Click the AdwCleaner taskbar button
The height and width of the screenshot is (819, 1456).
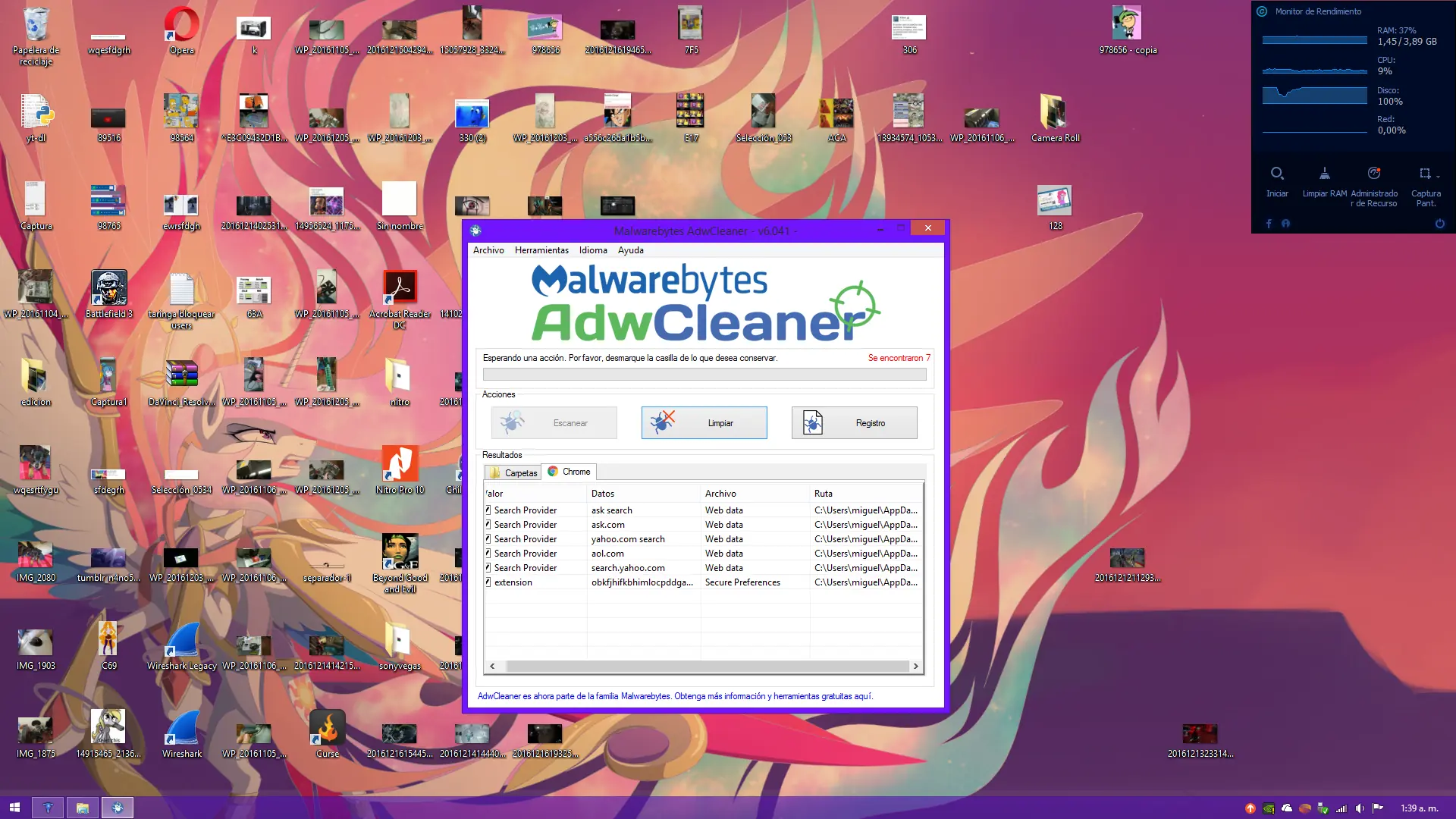pyautogui.click(x=117, y=808)
